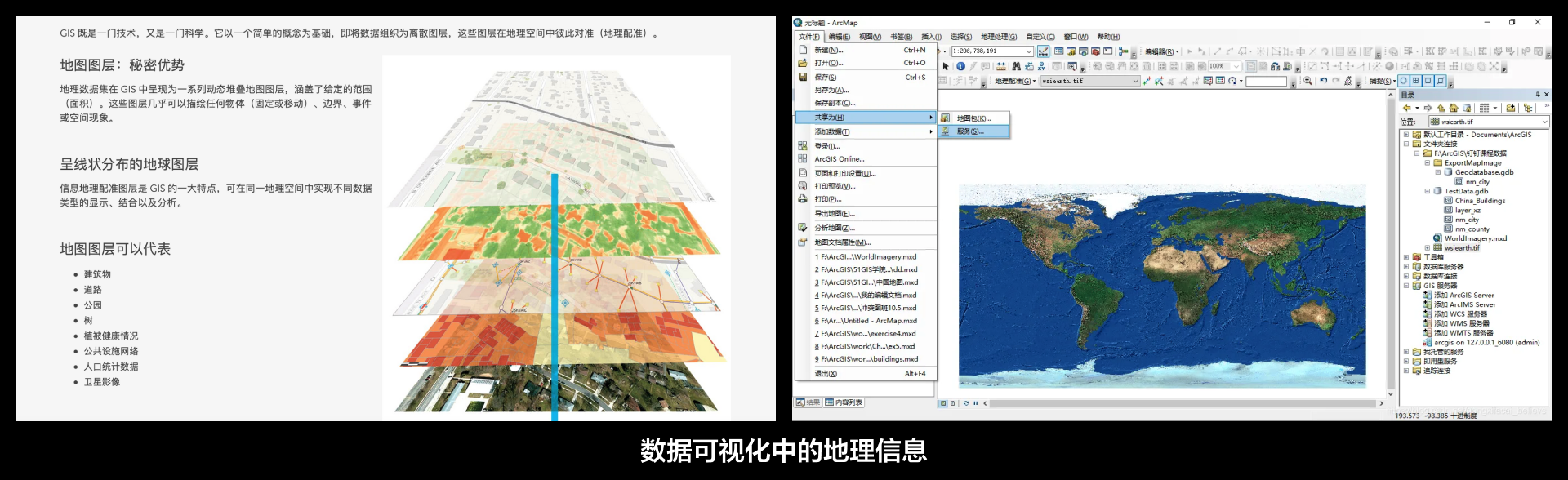
Task: Click the Editor toolbar icon next to the scale box
Action: (1044, 51)
